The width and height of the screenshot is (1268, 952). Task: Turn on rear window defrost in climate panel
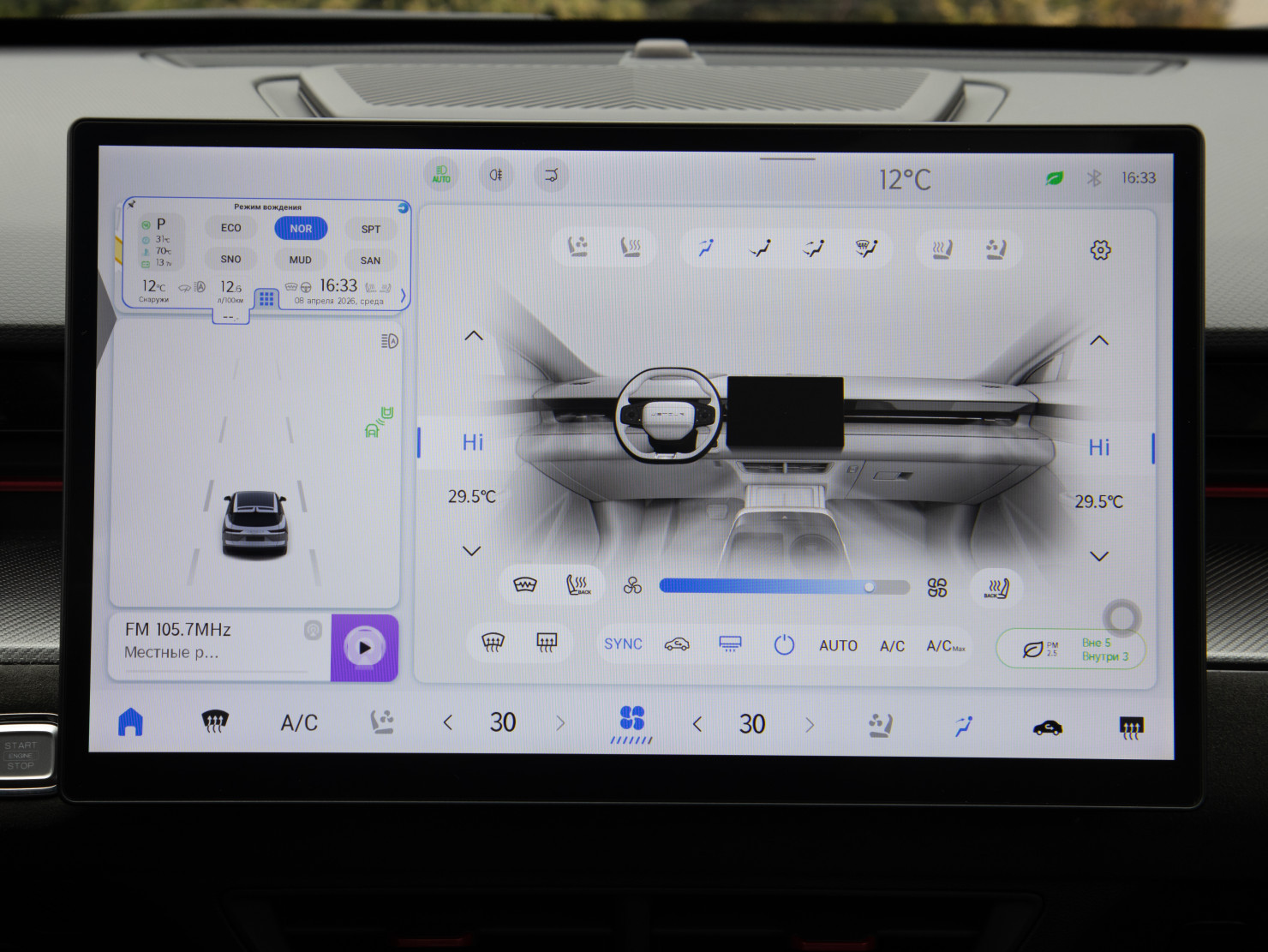[547, 644]
